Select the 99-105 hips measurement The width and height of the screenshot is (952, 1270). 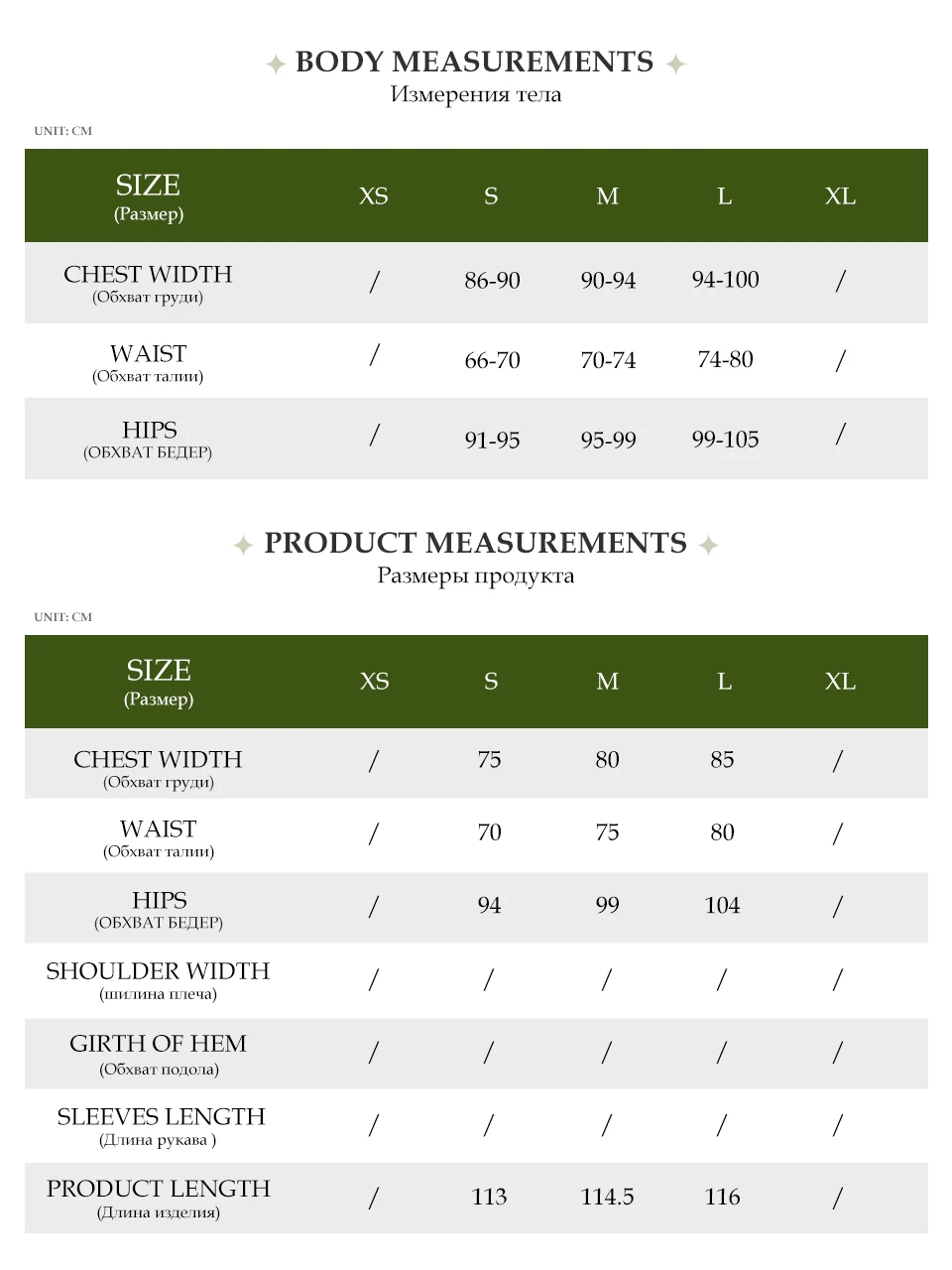pyautogui.click(x=725, y=440)
